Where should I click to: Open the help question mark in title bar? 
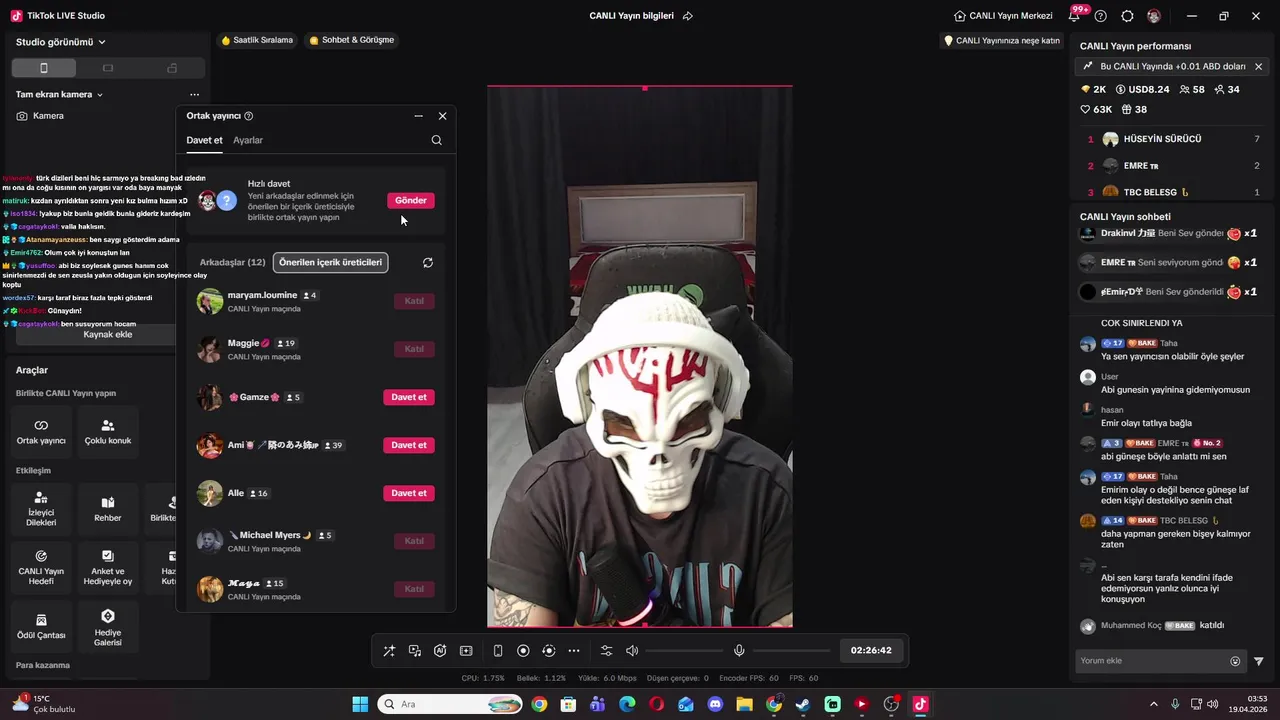click(x=1101, y=16)
